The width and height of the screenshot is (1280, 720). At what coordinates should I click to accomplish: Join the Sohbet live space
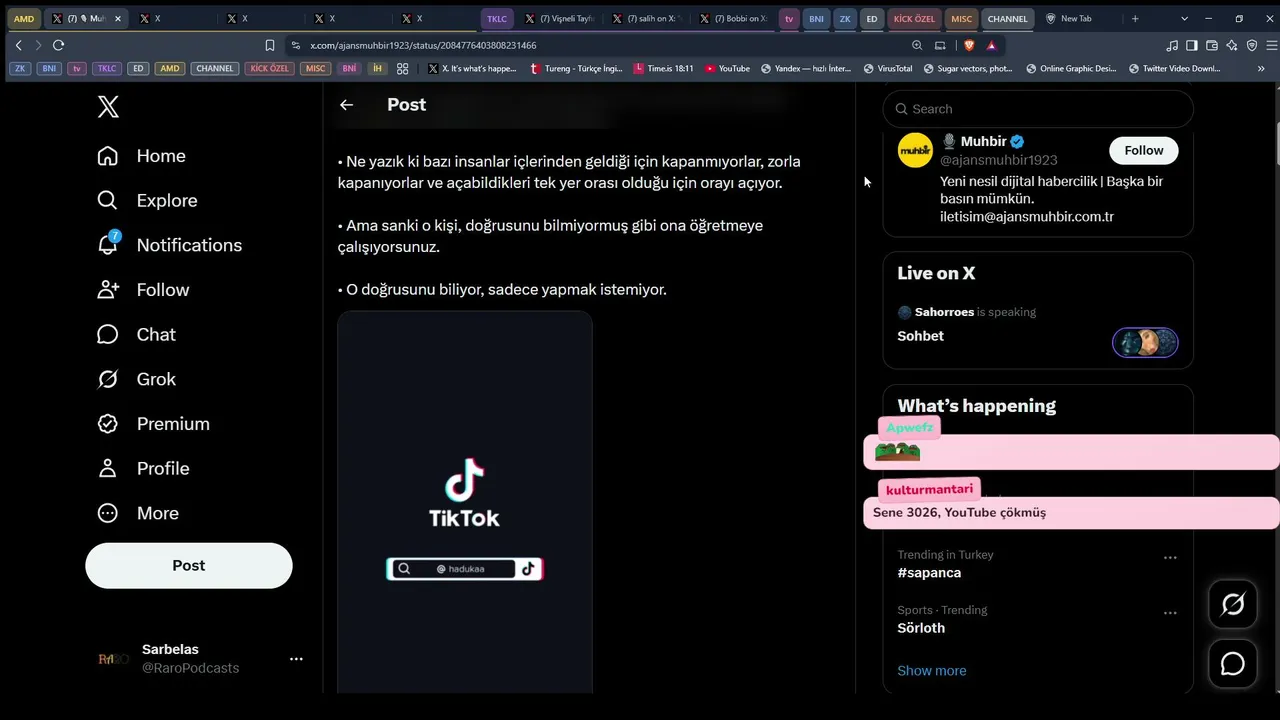point(921,336)
